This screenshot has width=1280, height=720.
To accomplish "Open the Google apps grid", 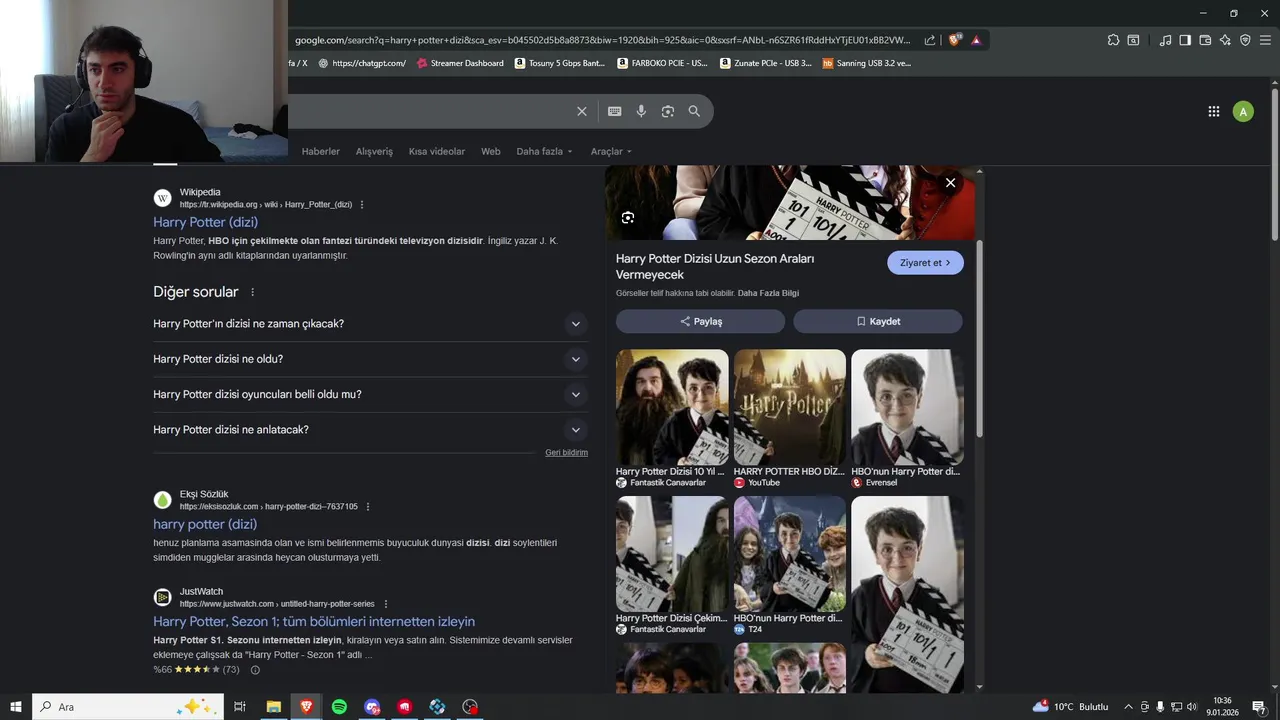I will [1214, 111].
